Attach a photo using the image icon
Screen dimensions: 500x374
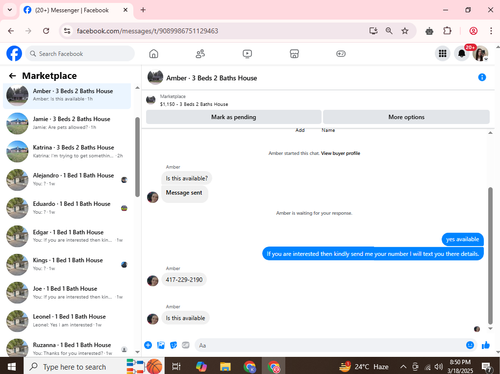point(161,345)
